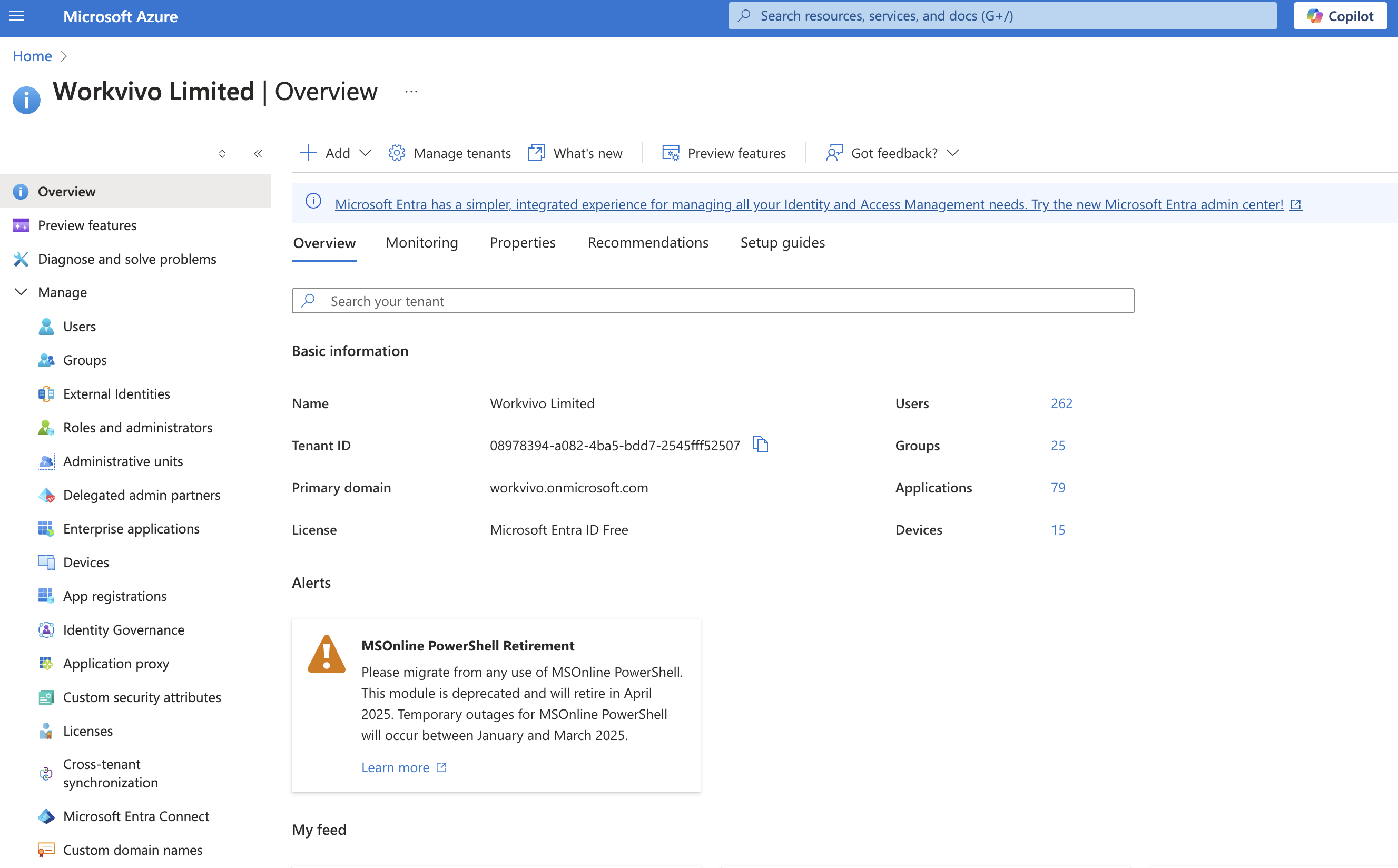Select Overview in the sidebar
Screen dimensions: 1398x868
[x=135, y=191]
